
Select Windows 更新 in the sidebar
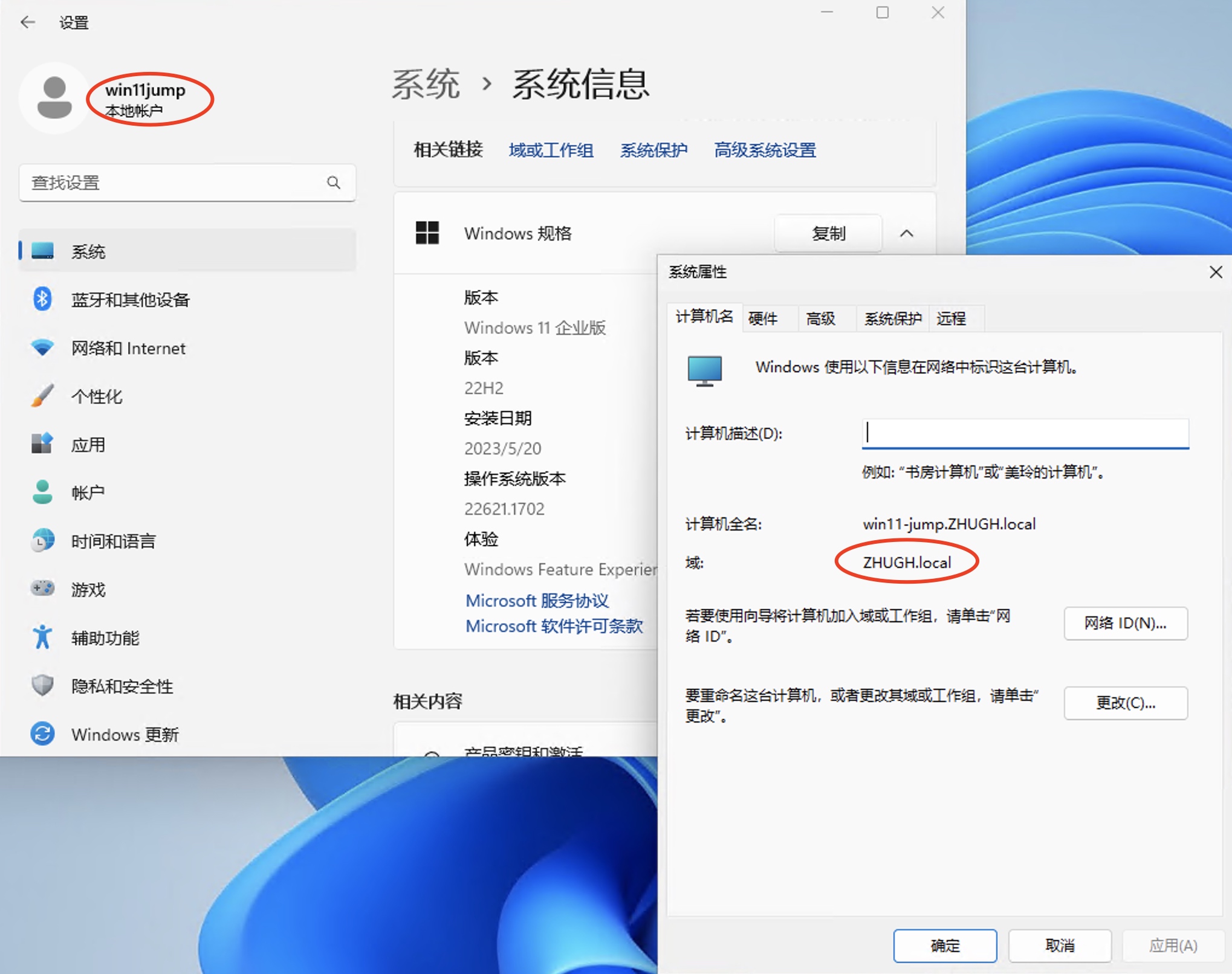coord(187,734)
